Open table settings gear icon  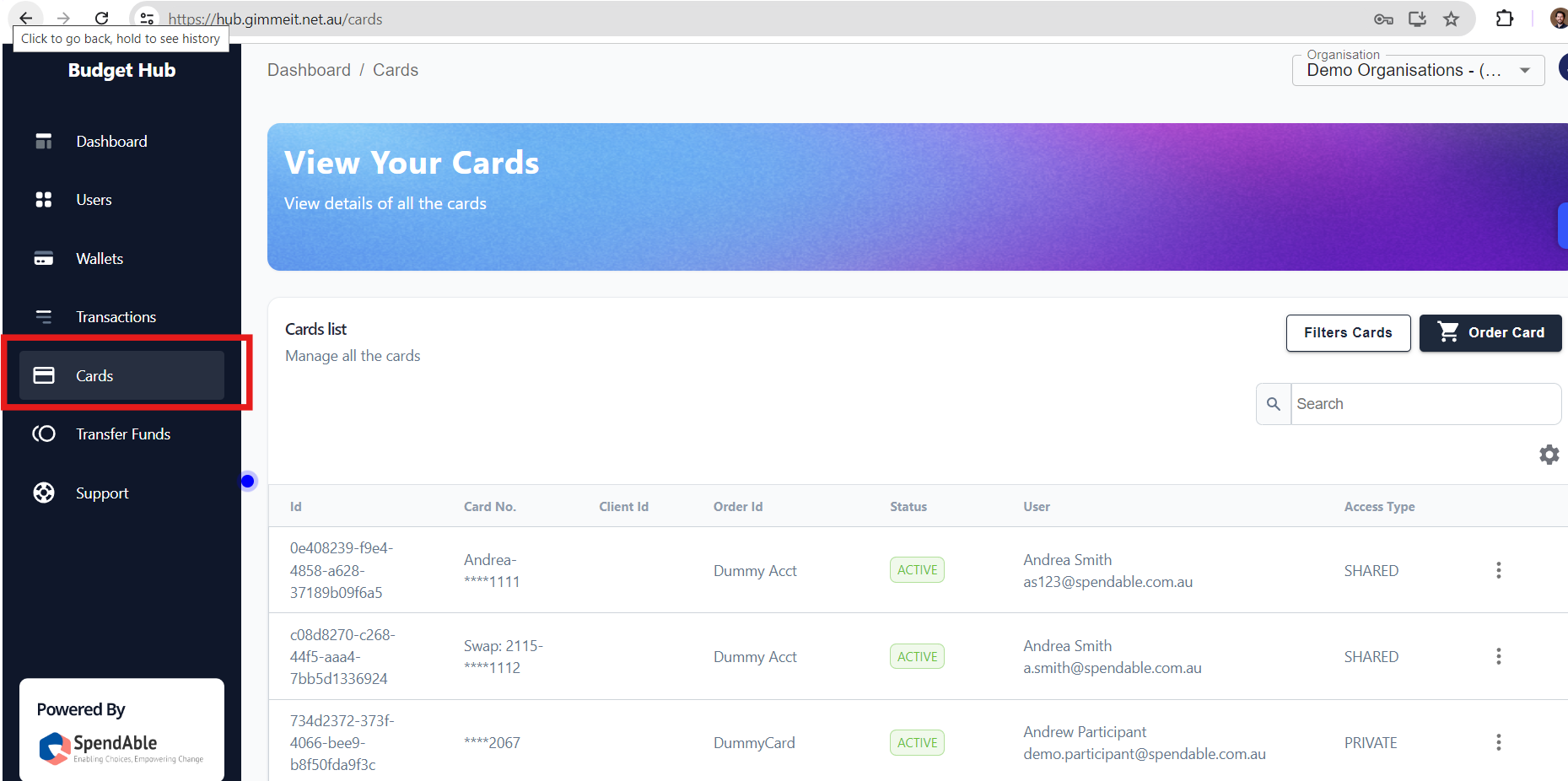[x=1549, y=455]
